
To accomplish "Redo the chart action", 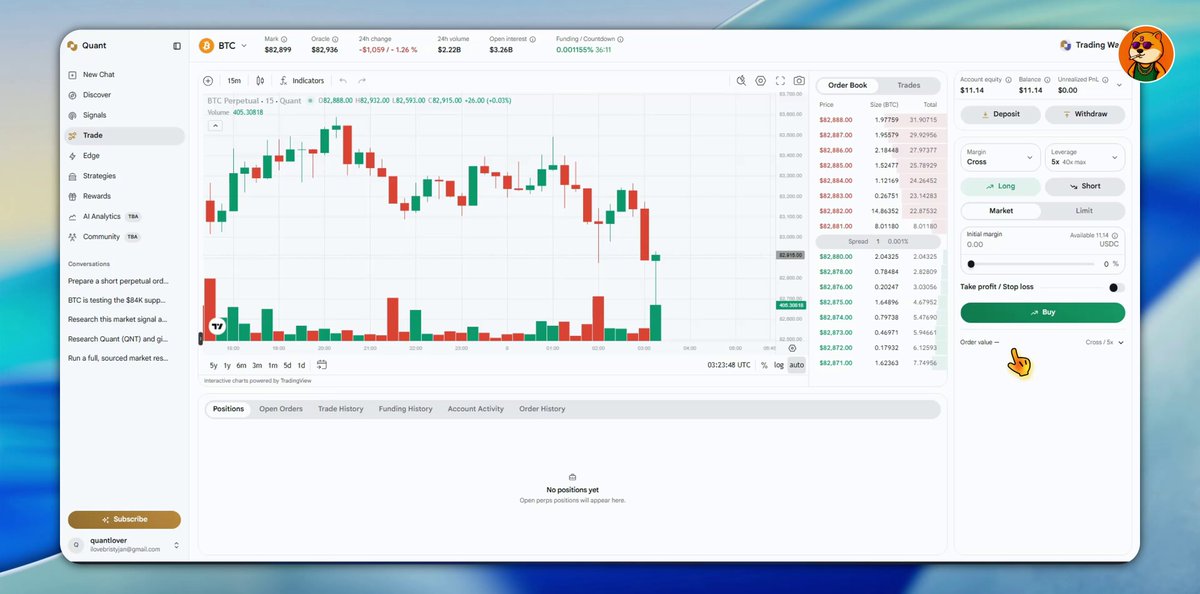I will (362, 81).
